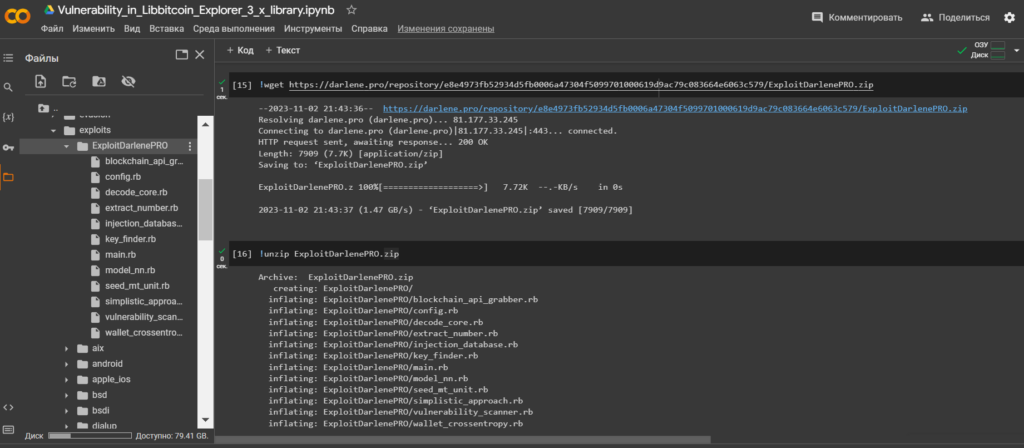Screen dimensions: 1024x448
Task: Click file tree scrollbar up arrow
Action: pyautogui.click(x=206, y=124)
